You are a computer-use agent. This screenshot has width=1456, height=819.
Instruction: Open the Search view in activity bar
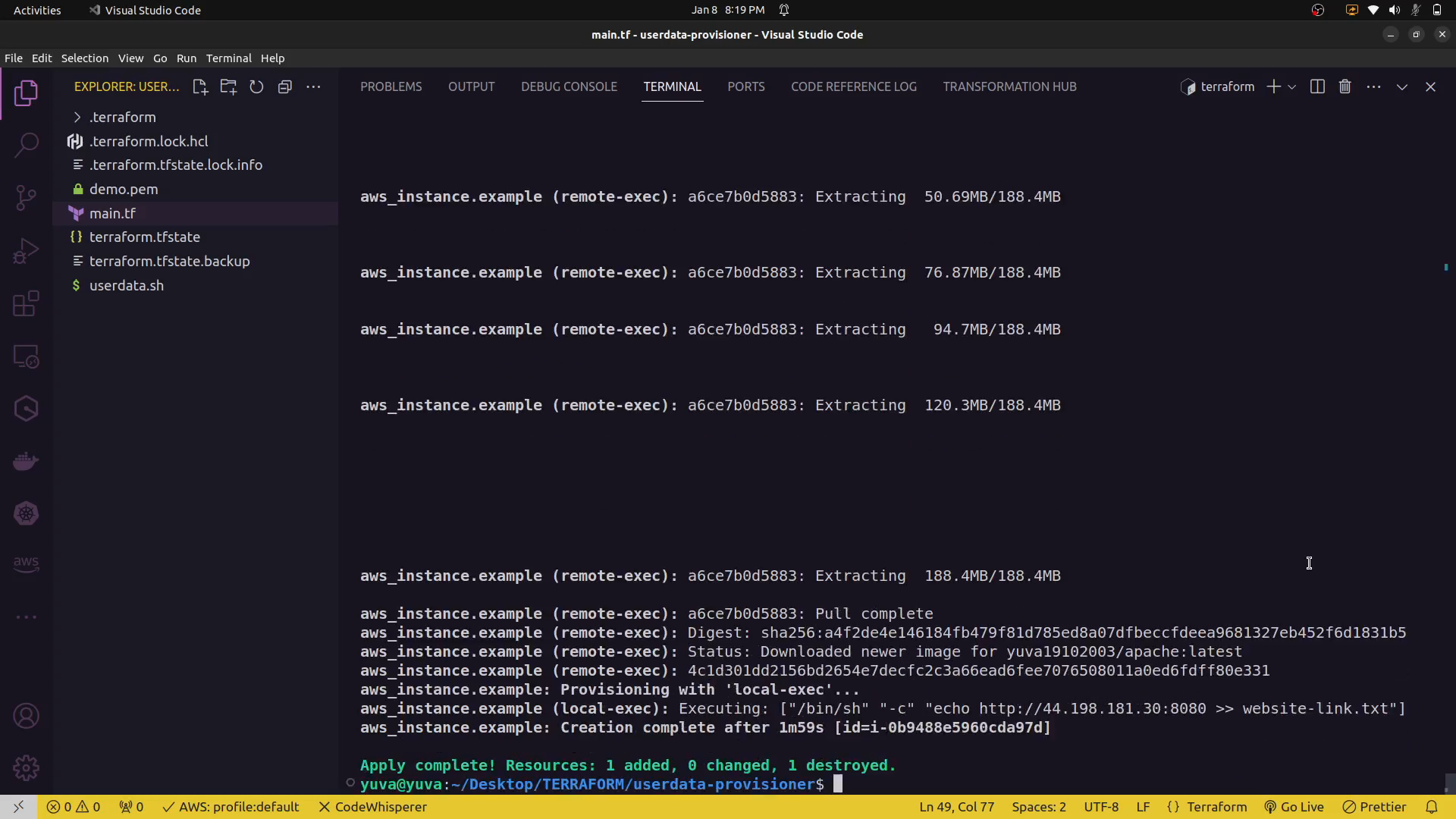coord(27,145)
